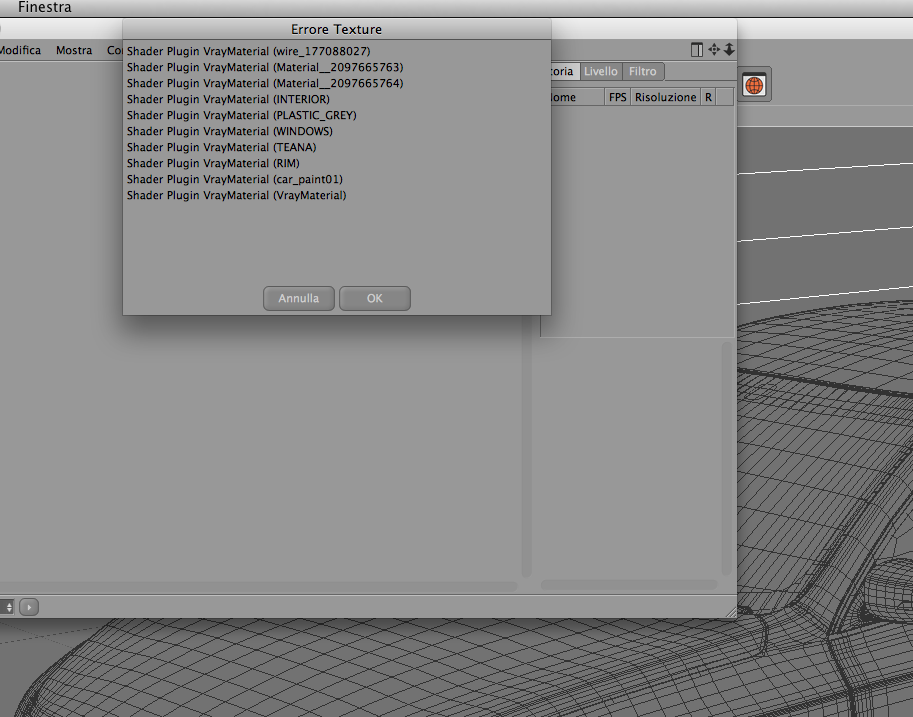Switch to the Livello tab

coord(600,71)
